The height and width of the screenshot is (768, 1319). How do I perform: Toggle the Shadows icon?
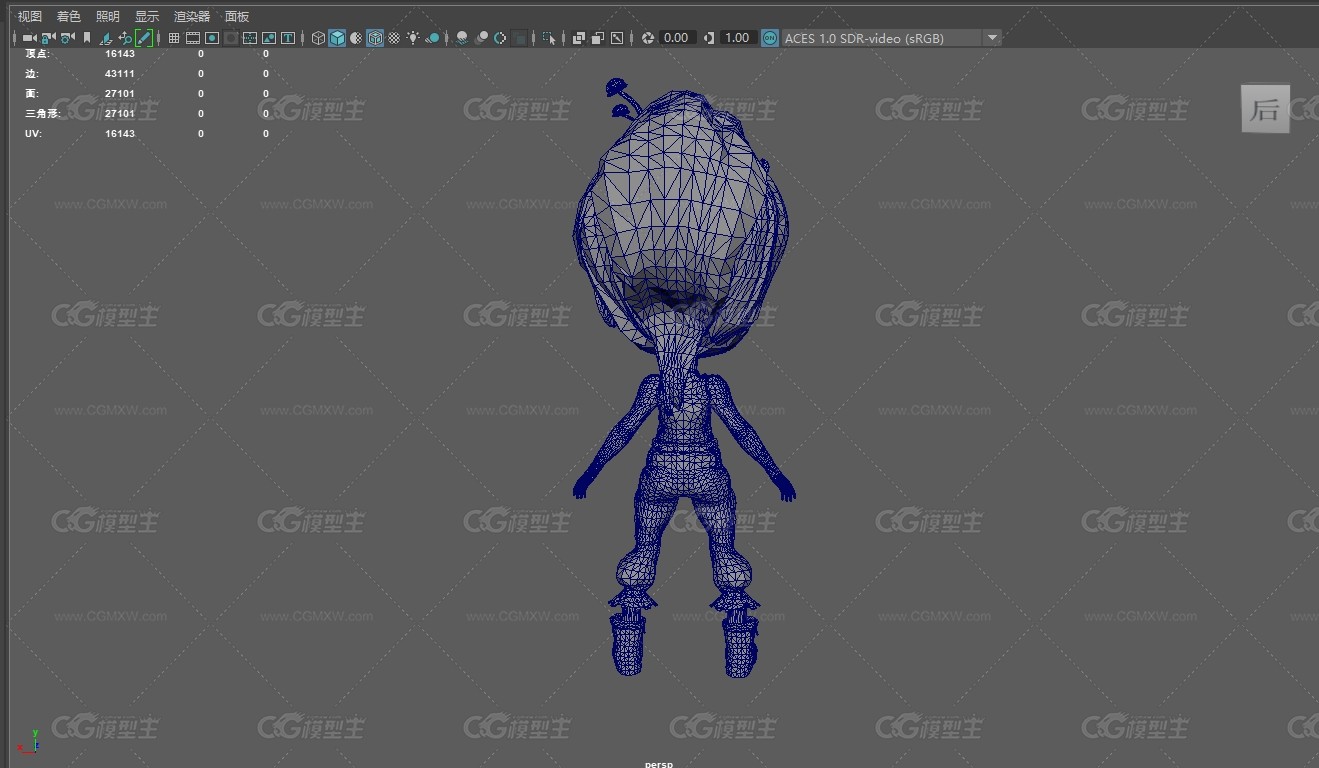tap(432, 38)
